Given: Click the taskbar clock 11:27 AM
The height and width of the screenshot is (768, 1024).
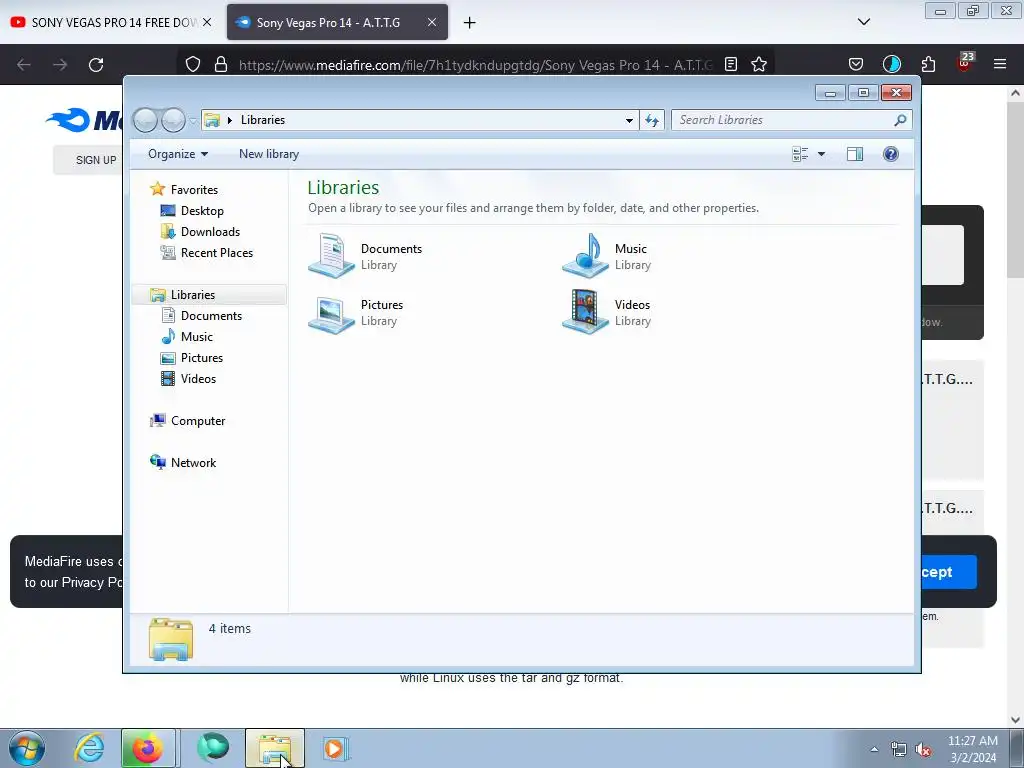Looking at the screenshot, I should pos(973,741).
